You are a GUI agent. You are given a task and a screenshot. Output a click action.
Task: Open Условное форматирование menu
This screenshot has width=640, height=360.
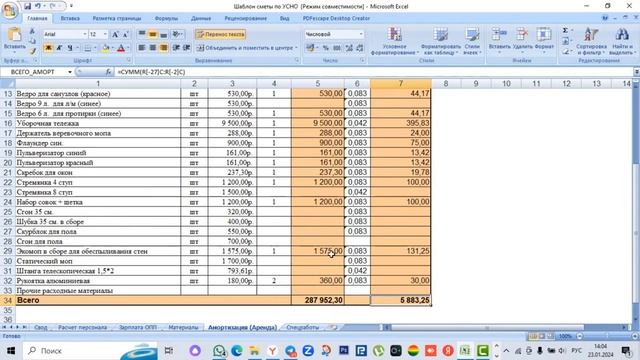coord(395,41)
